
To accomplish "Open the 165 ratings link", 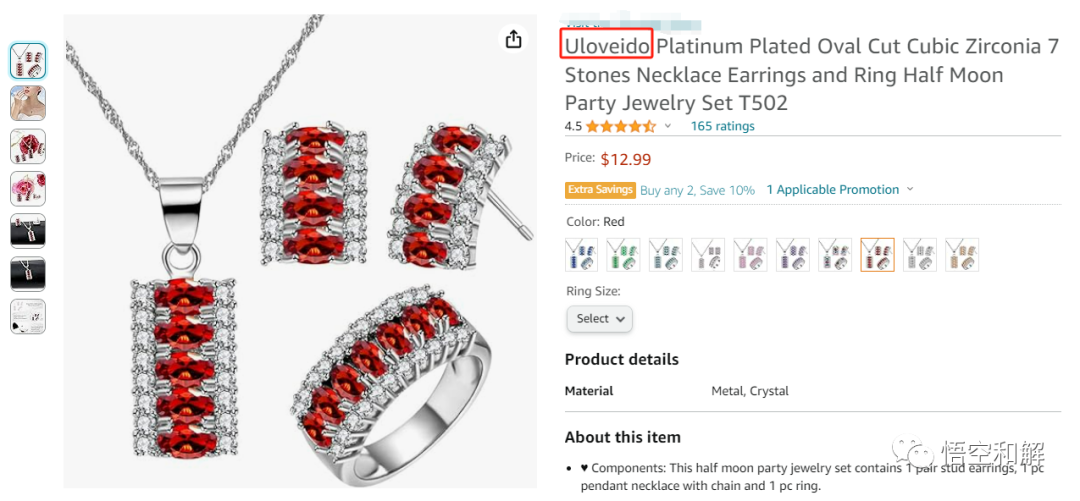I will click(722, 126).
